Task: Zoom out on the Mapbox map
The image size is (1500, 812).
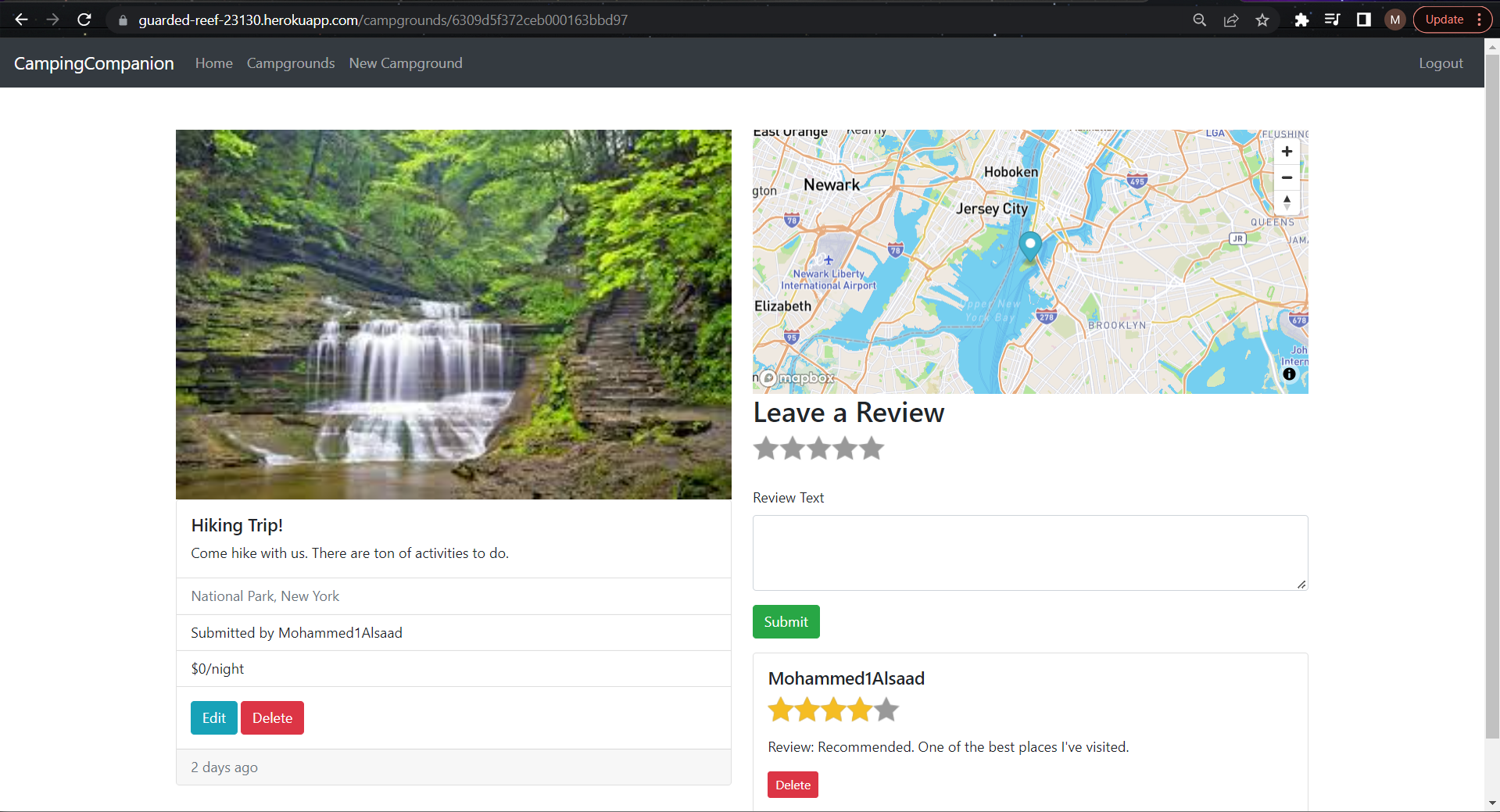Action: [x=1286, y=177]
